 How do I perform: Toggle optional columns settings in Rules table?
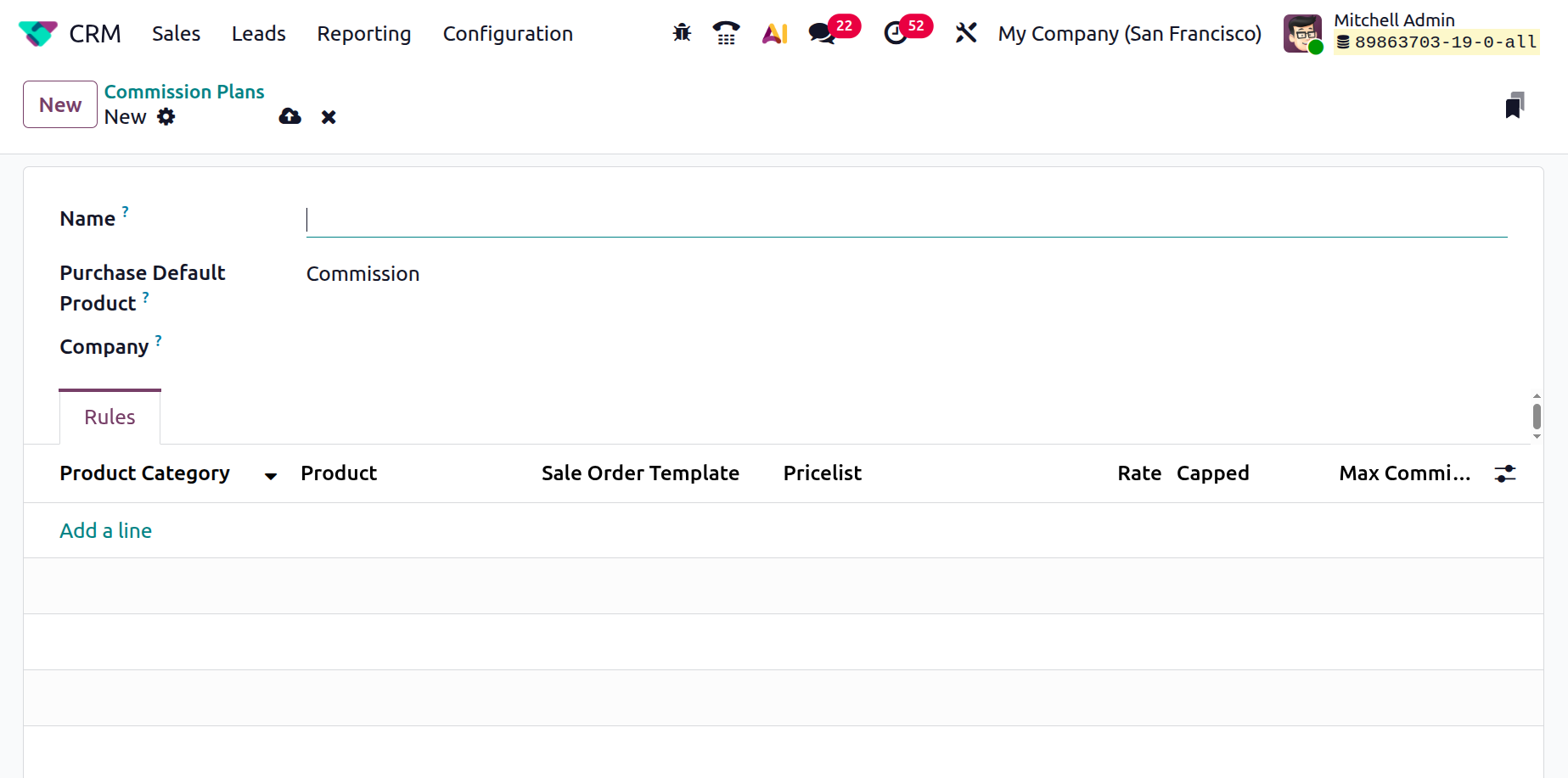point(1505,473)
